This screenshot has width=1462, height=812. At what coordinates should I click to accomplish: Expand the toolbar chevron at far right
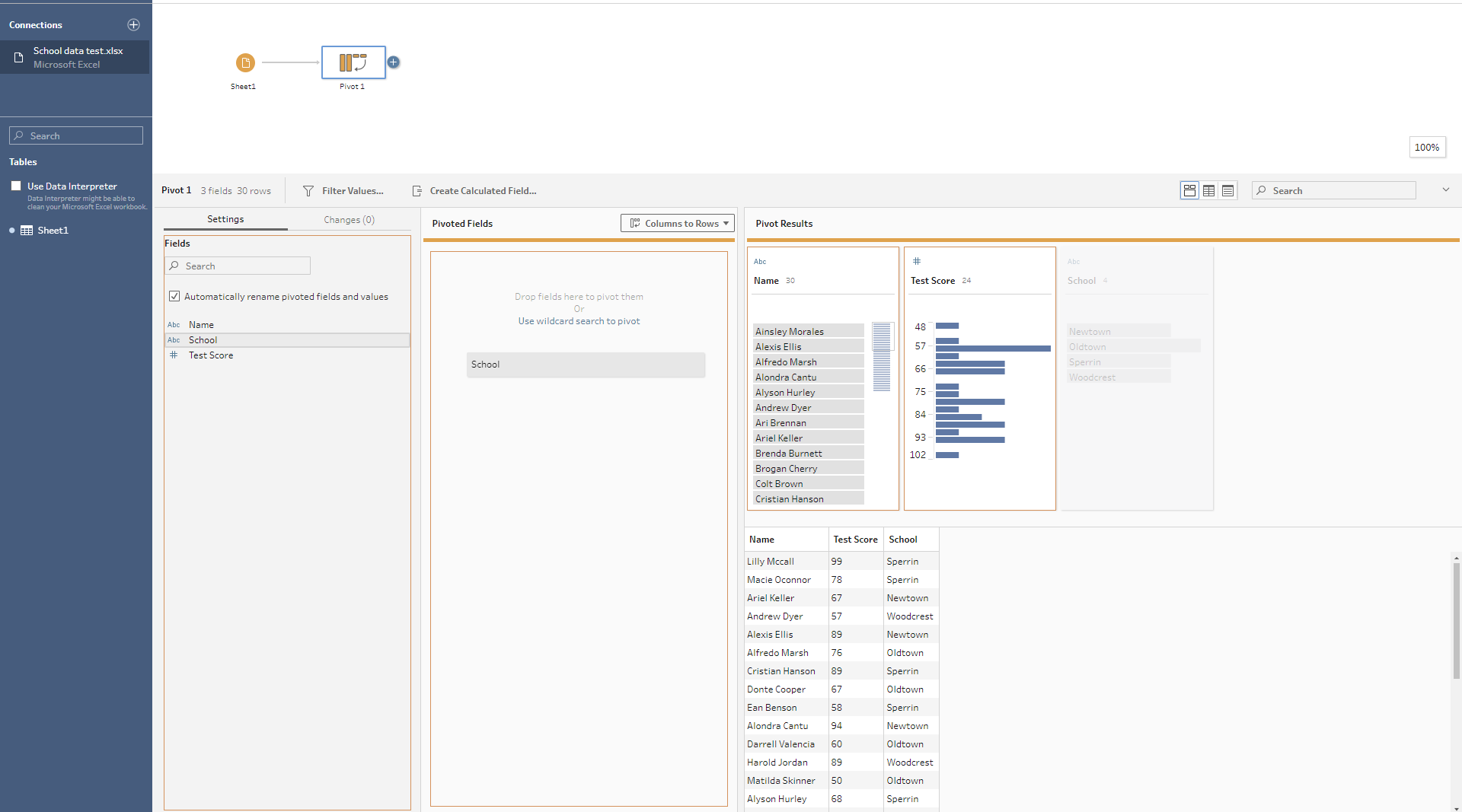[1445, 190]
